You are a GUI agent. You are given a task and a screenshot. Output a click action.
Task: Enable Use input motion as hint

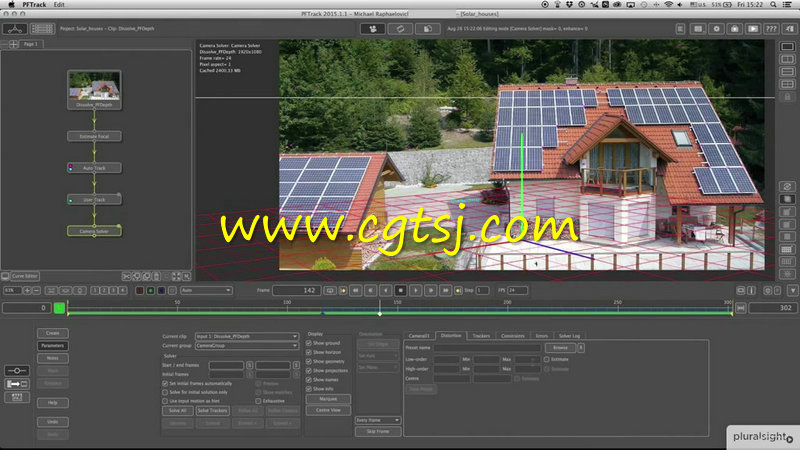[x=165, y=402]
